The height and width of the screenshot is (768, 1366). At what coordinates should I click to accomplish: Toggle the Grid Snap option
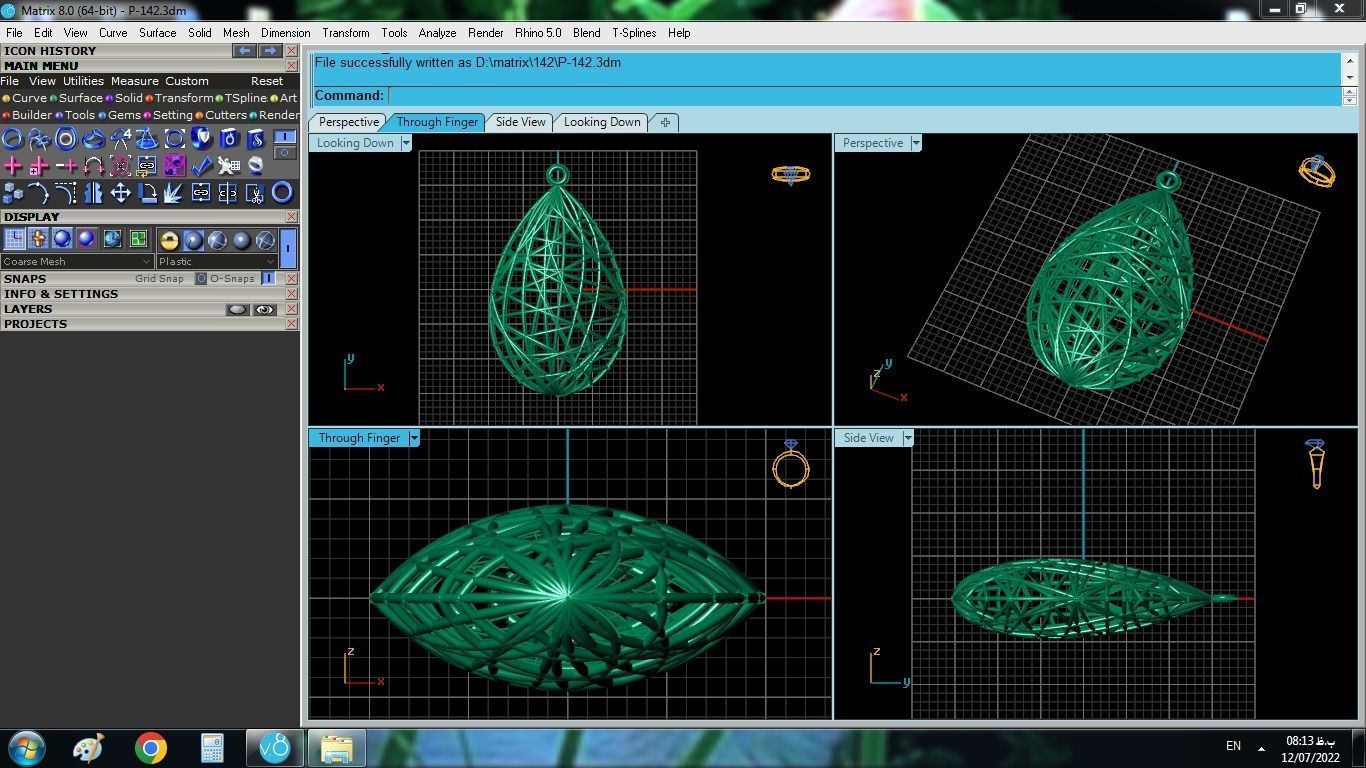[159, 279]
